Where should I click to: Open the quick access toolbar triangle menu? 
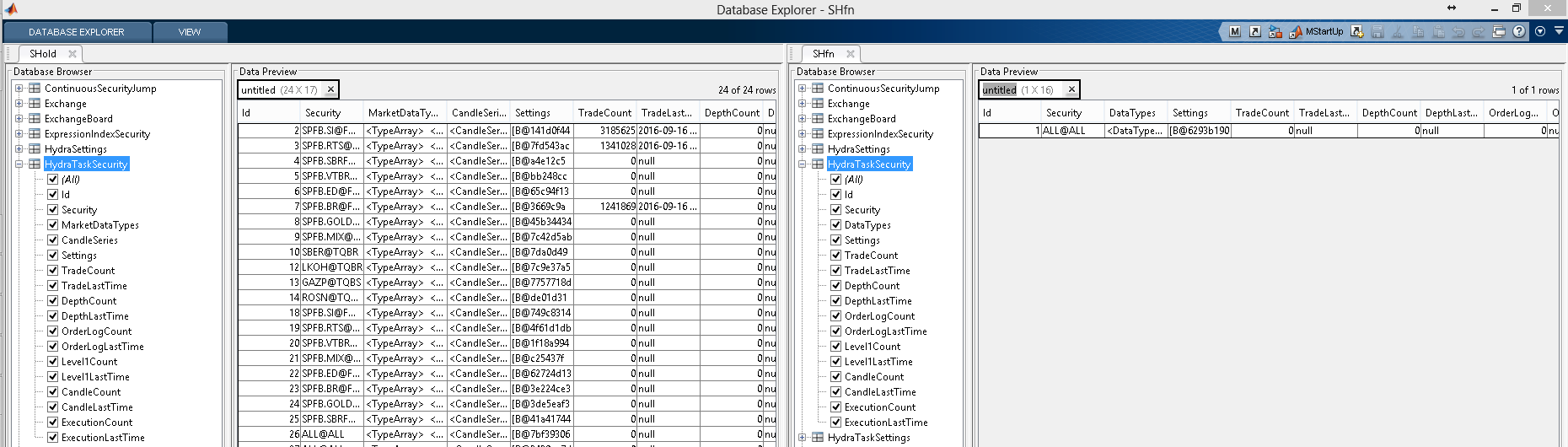(1559, 30)
